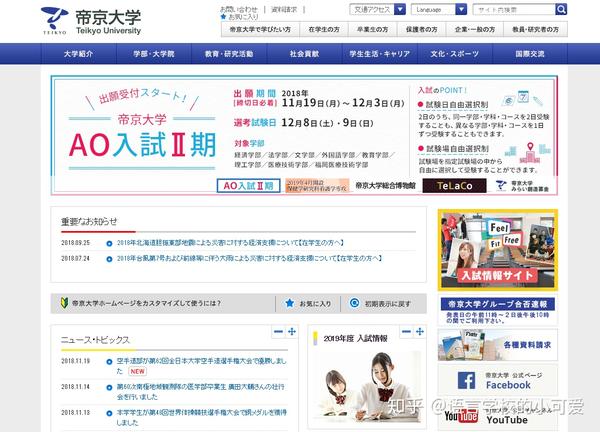Click 資料請求 link in header
The width and height of the screenshot is (600, 432).
(x=284, y=9)
